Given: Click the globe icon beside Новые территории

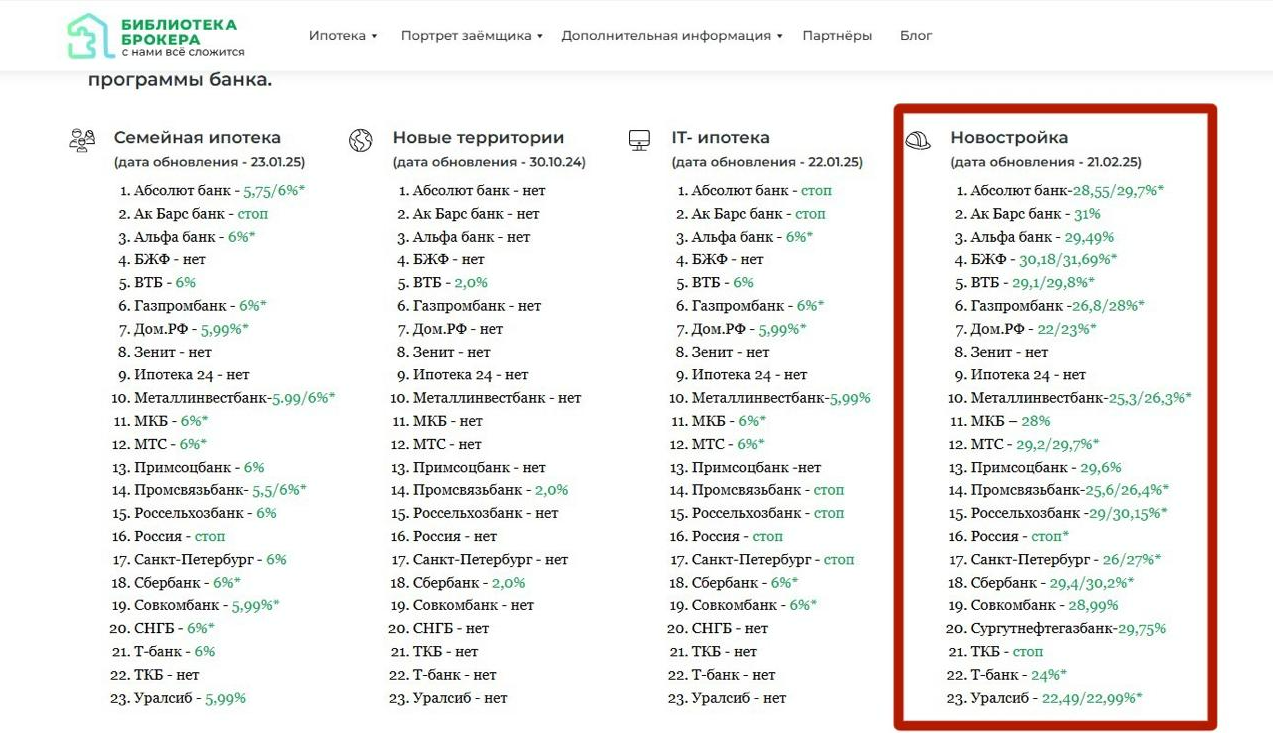Looking at the screenshot, I should click(361, 140).
